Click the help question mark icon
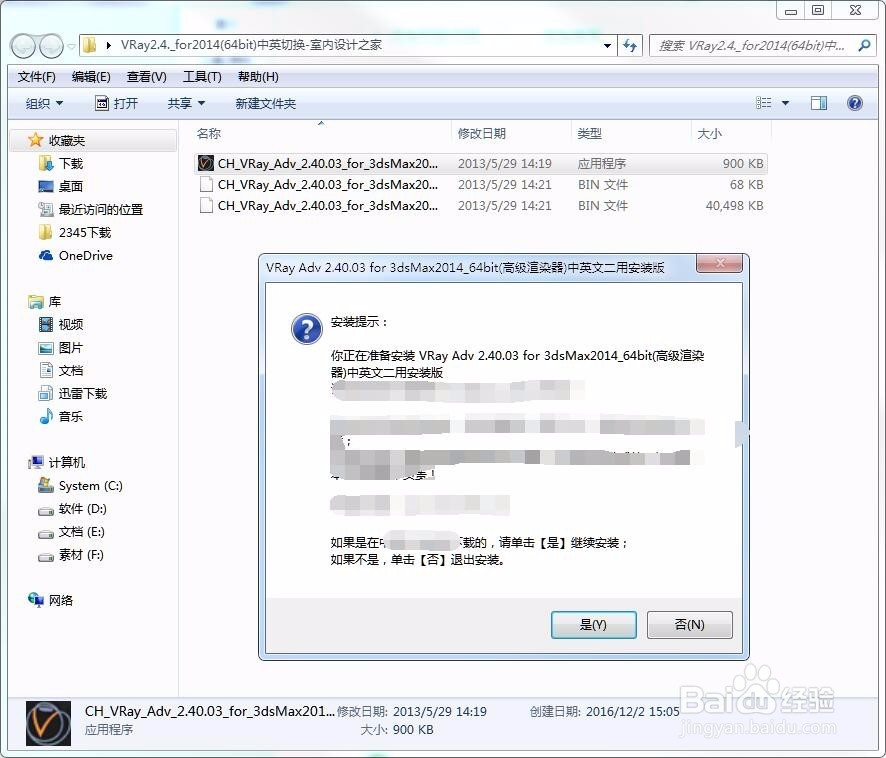 855,103
